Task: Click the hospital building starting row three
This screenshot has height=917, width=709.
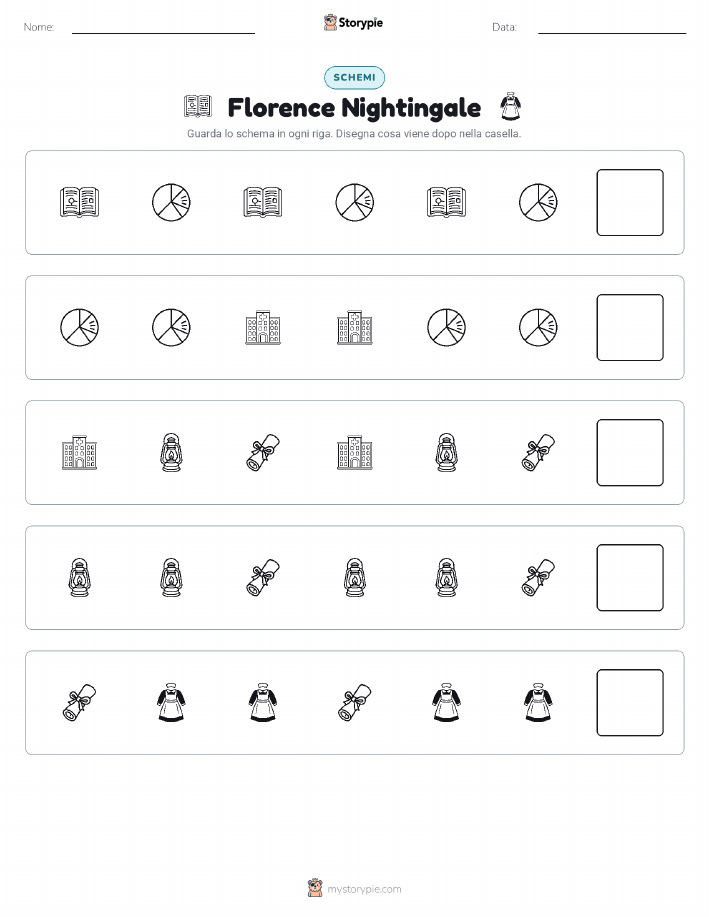Action: [80, 452]
